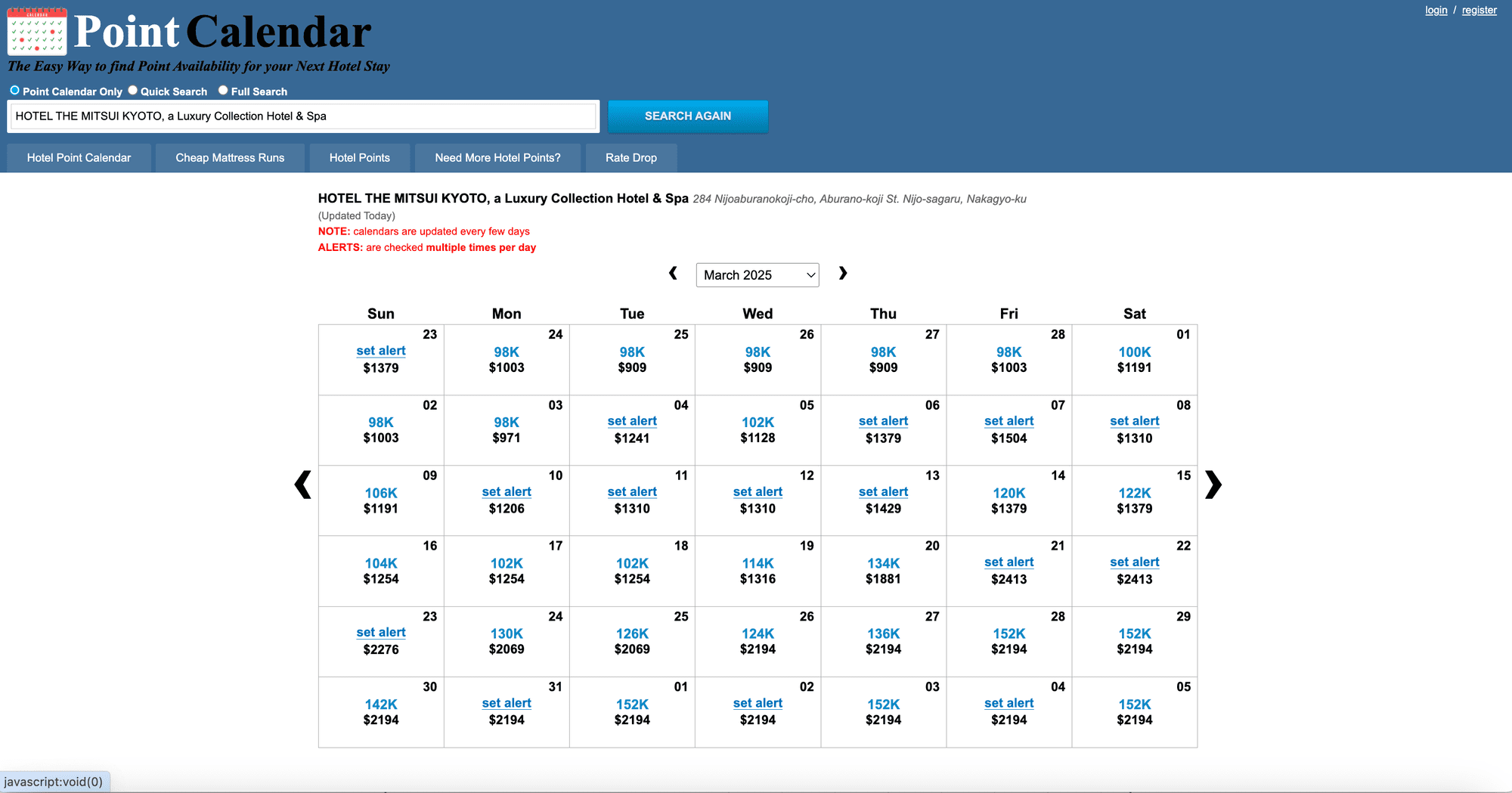Click set alert for March 04 at $1241
This screenshot has height=793, width=1512.
click(x=632, y=421)
